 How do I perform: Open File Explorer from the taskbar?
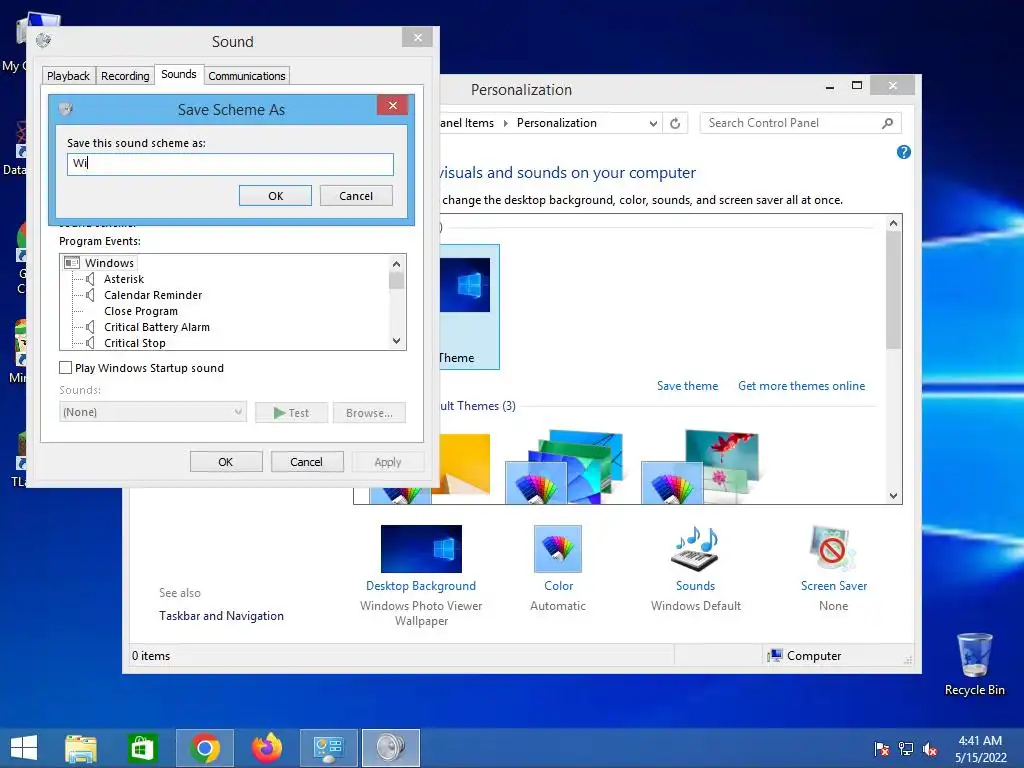(81, 748)
